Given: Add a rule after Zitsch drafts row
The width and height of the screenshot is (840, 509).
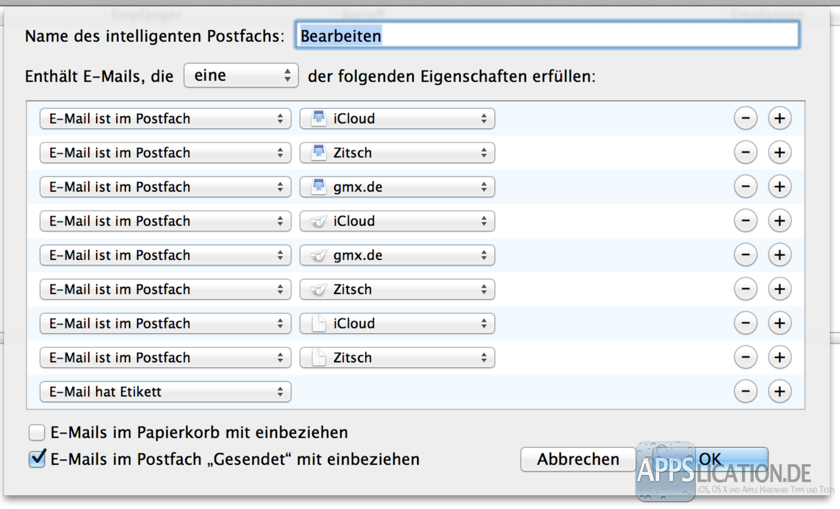Looking at the screenshot, I should click(x=779, y=357).
